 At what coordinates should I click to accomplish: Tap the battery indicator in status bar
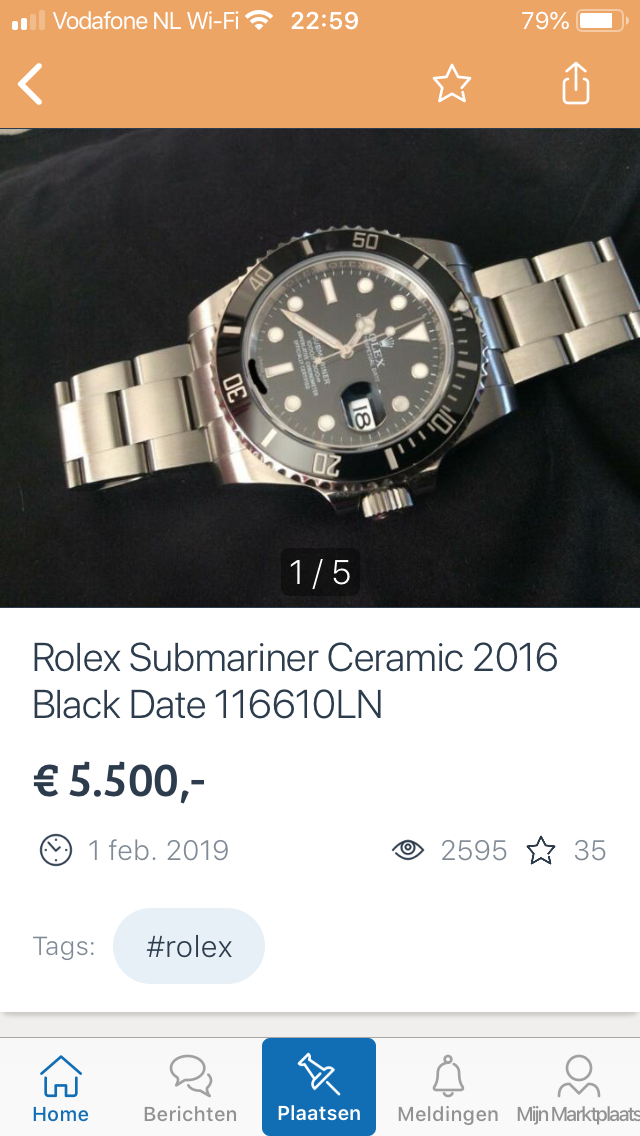click(x=602, y=21)
